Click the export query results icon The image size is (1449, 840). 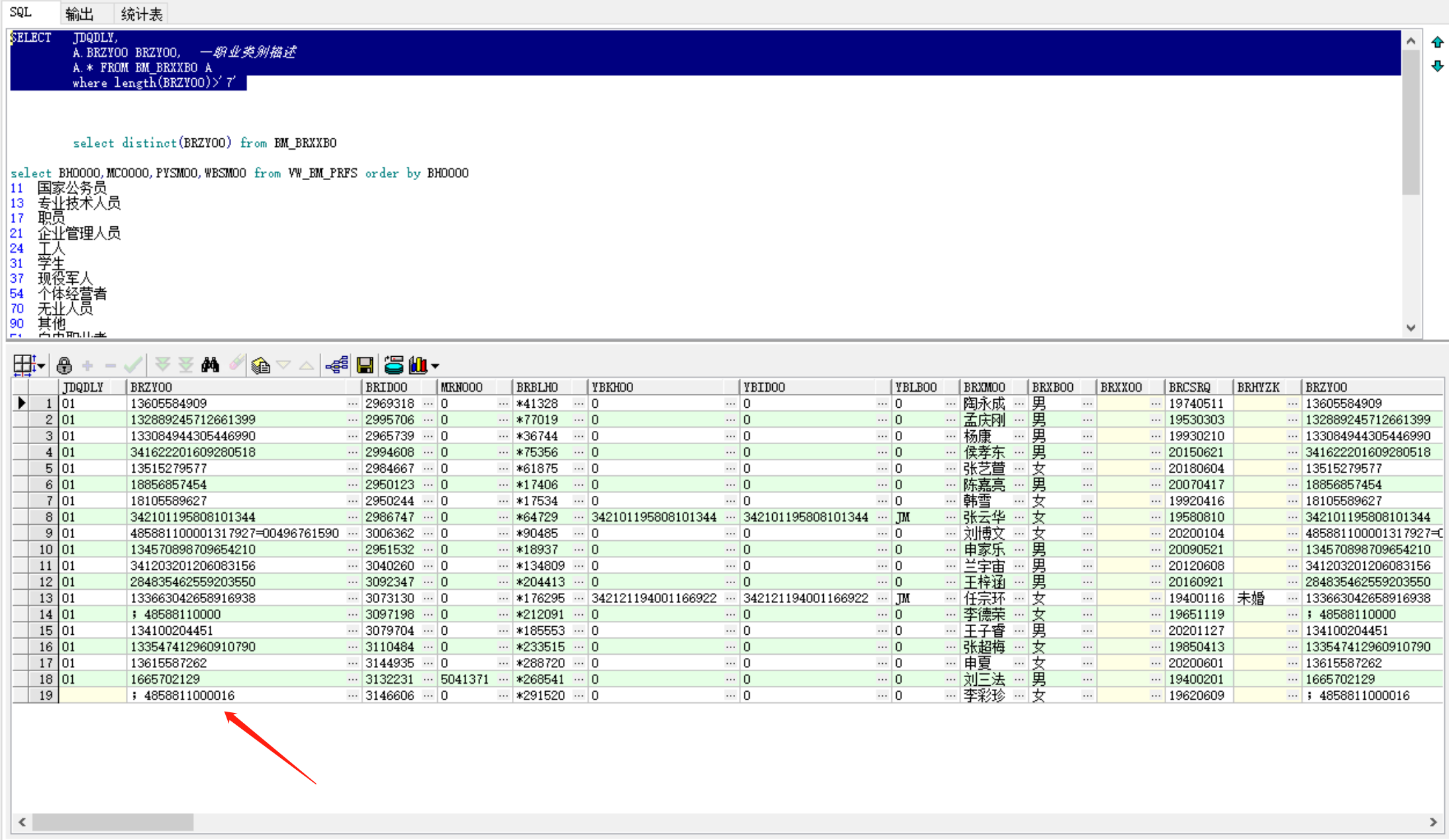click(x=393, y=365)
